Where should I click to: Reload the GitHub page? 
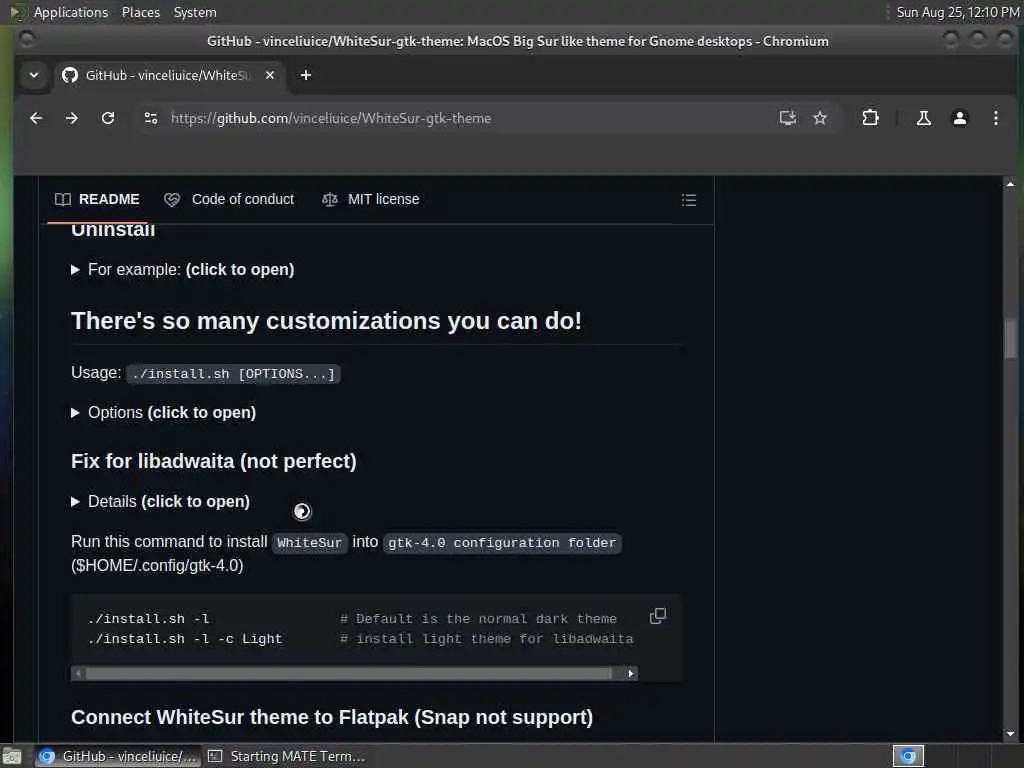[108, 118]
